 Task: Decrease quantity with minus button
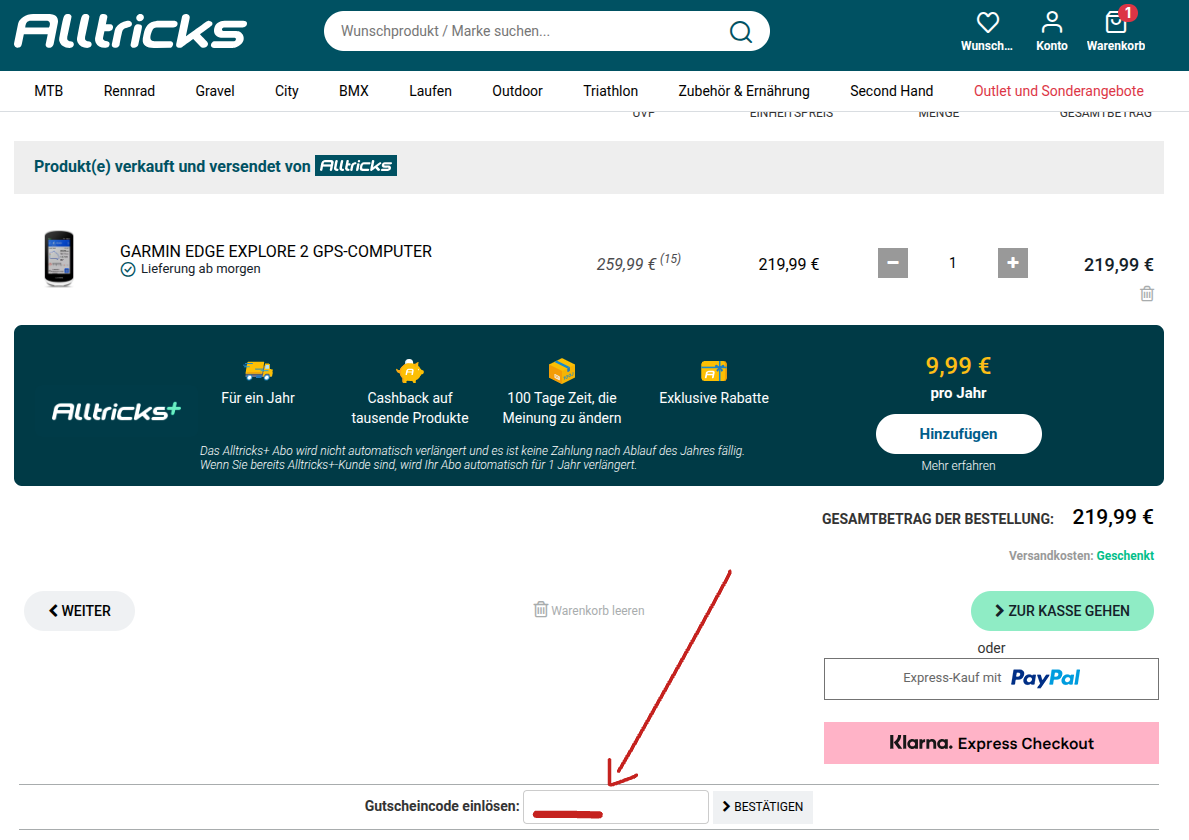click(892, 263)
